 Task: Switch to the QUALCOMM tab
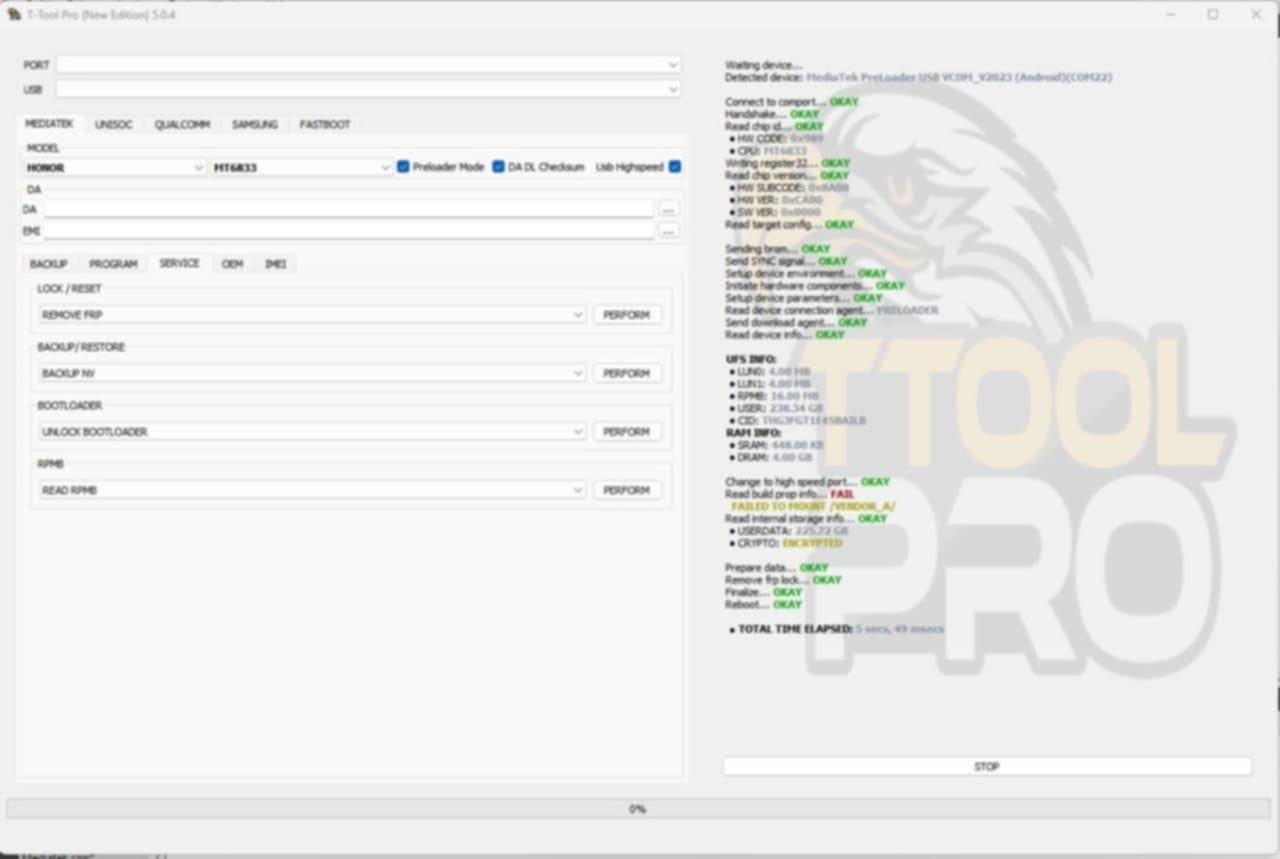[183, 125]
